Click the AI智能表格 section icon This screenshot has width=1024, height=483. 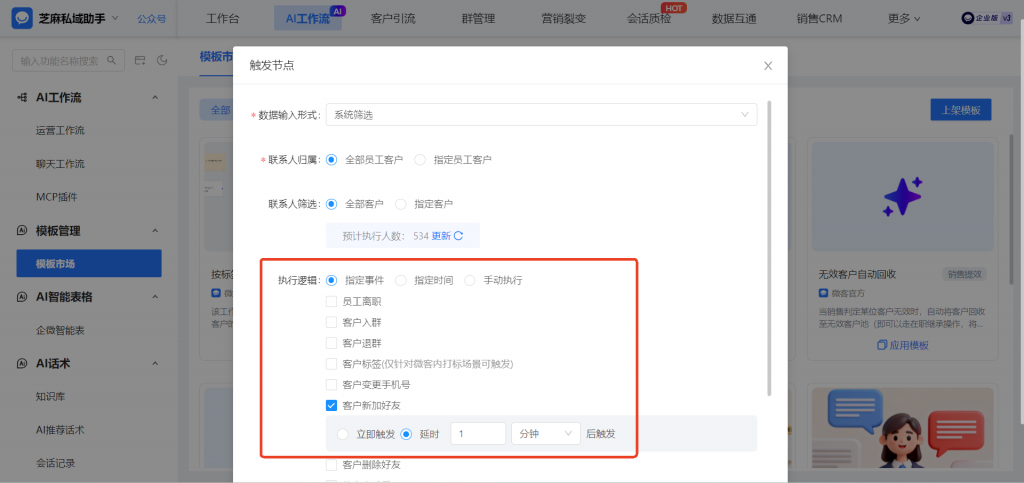click(x=22, y=297)
